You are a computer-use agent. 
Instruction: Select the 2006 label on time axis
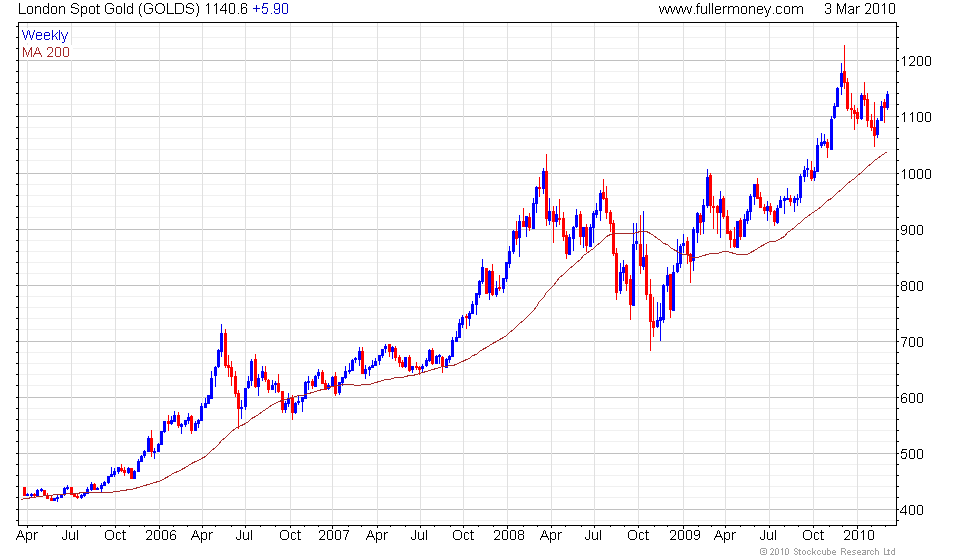[x=161, y=536]
